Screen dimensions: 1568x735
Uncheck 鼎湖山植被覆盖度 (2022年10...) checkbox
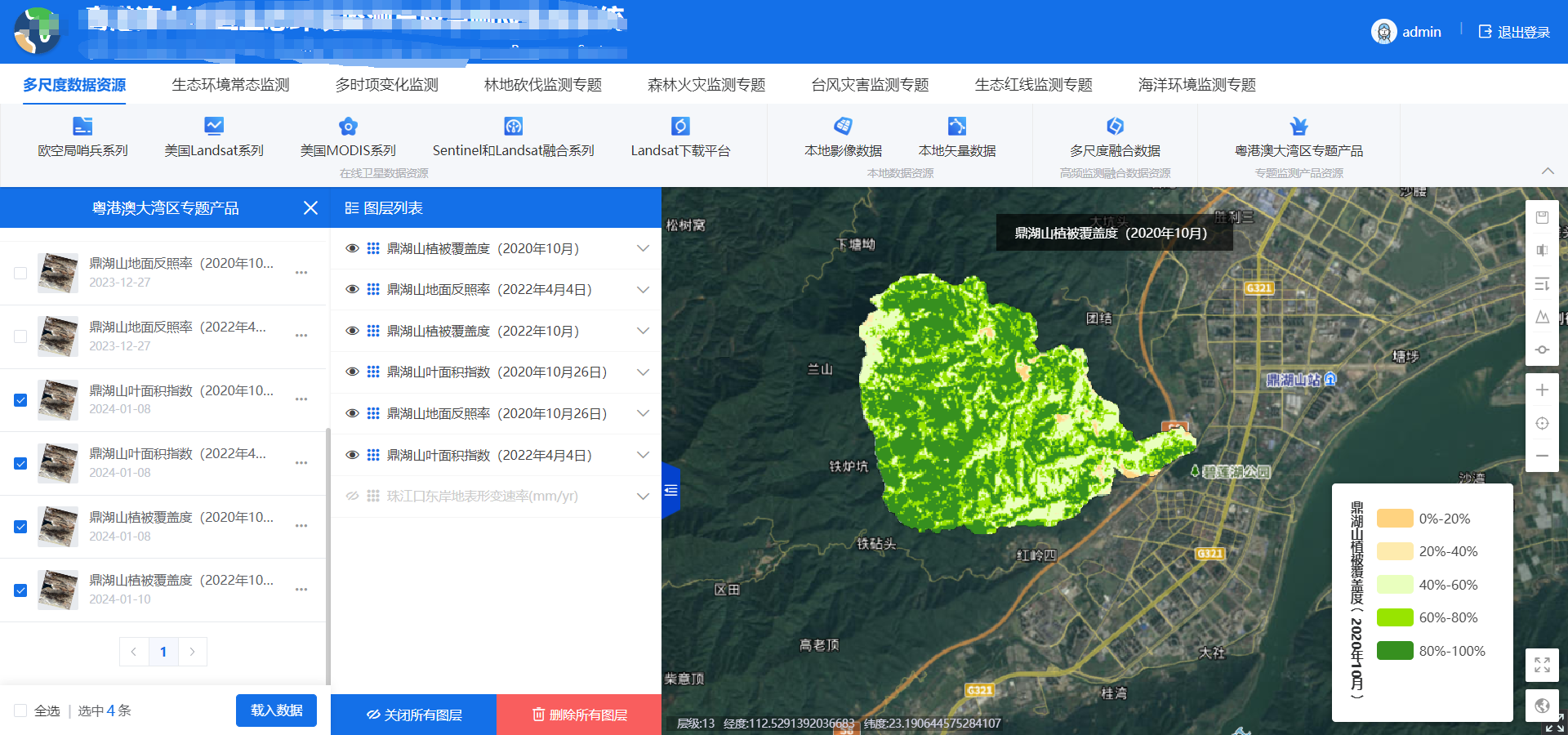pos(20,590)
